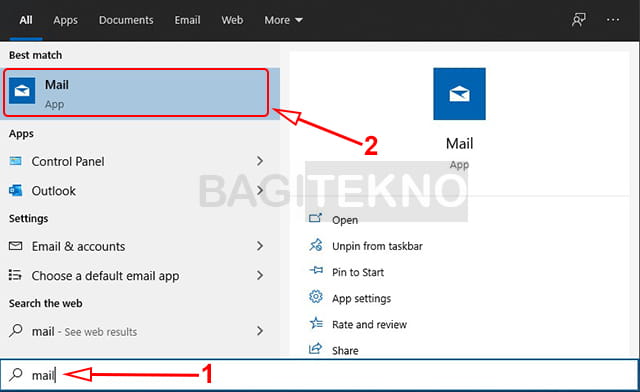Select Unpin from taskbar
This screenshot has width=640, height=392.
(377, 246)
